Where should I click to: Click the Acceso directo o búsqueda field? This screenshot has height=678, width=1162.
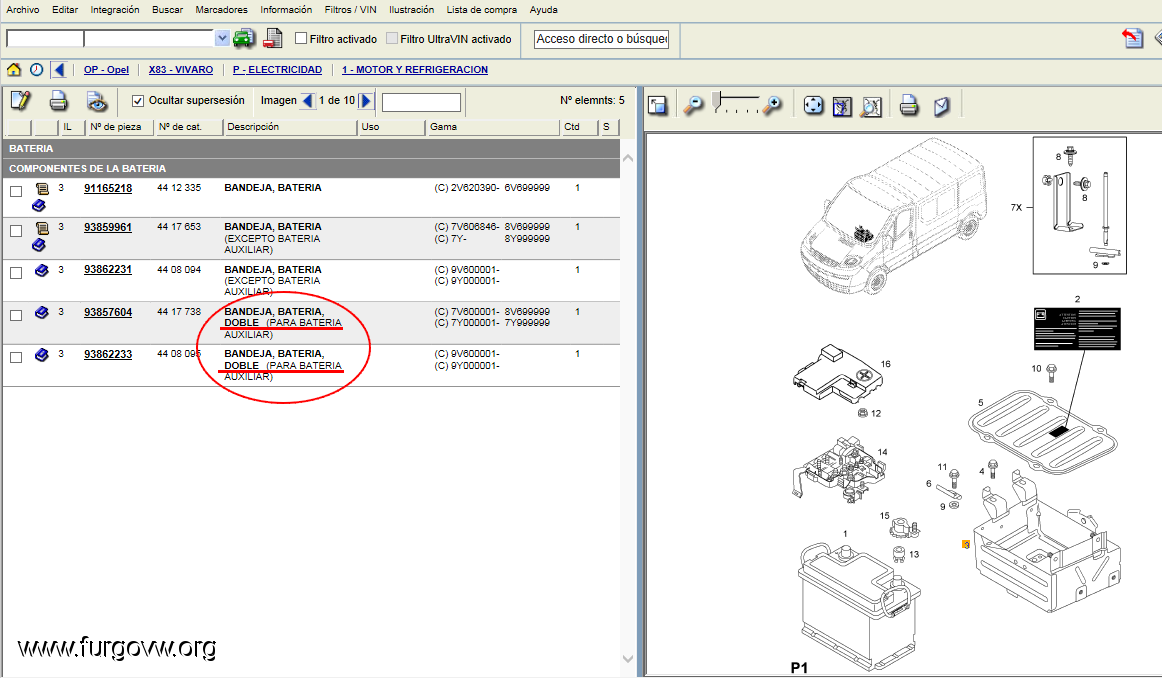(601, 39)
